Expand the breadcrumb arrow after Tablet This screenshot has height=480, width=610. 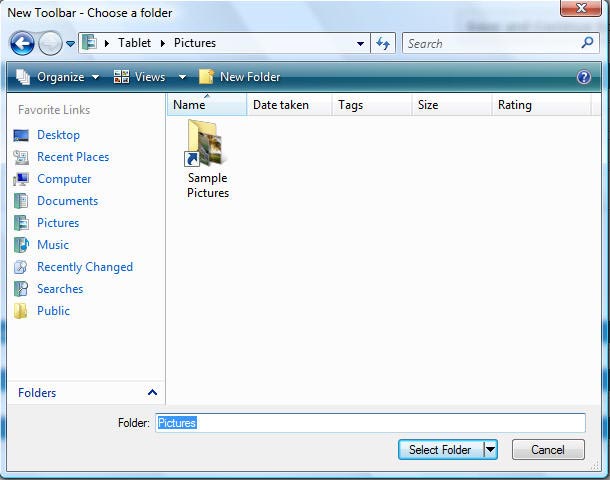click(x=163, y=43)
